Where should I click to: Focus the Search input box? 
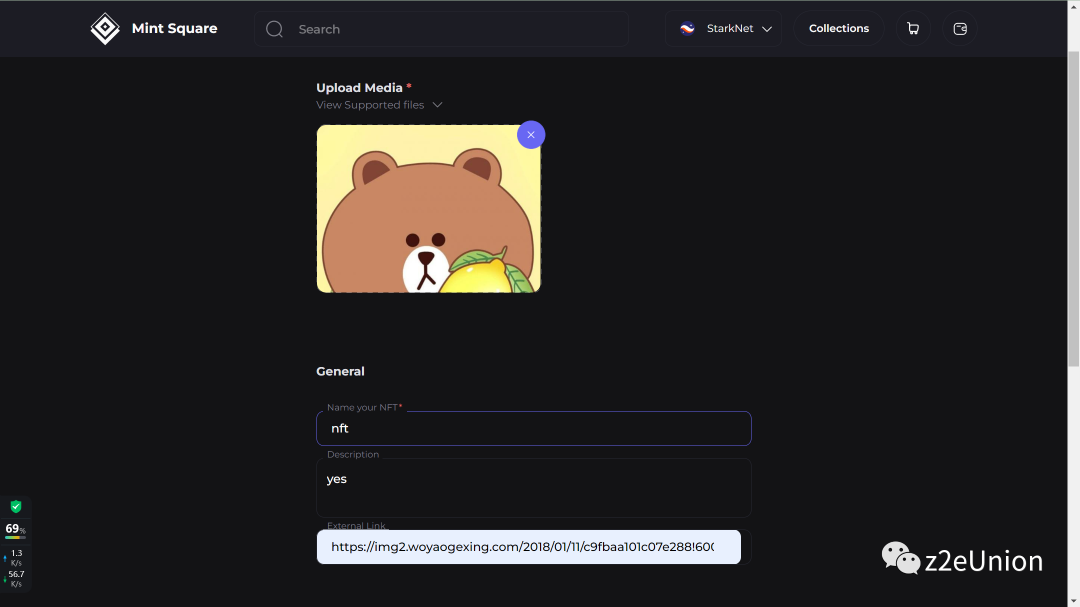(x=450, y=29)
